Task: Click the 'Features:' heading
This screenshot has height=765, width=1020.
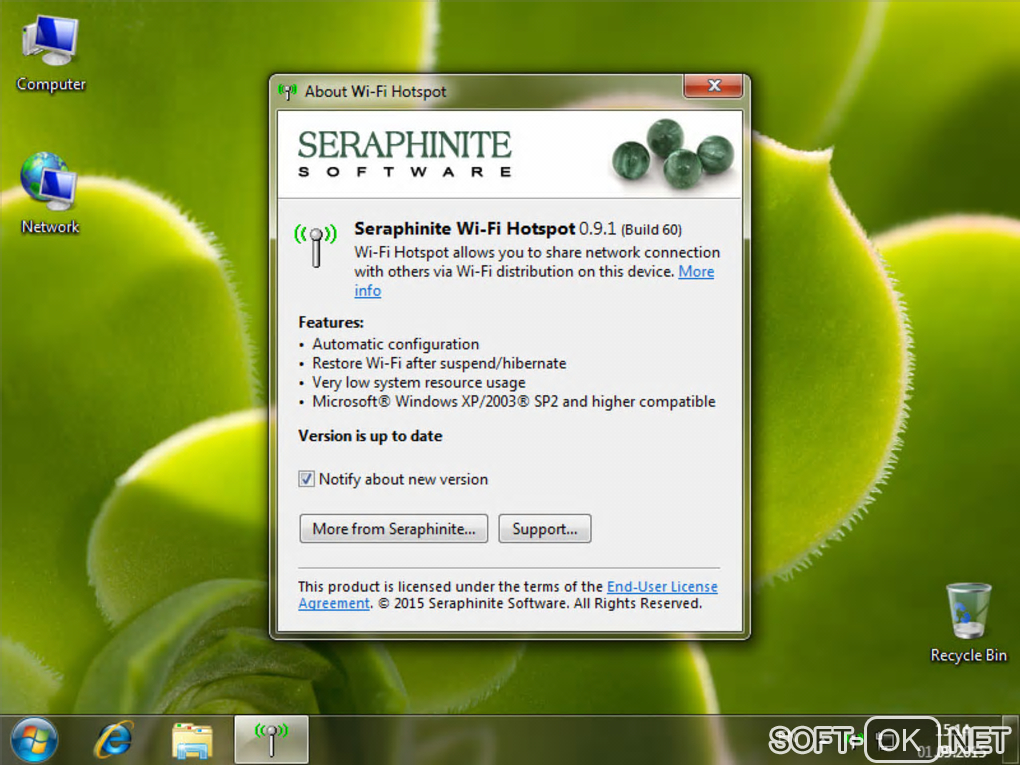Action: [331, 323]
